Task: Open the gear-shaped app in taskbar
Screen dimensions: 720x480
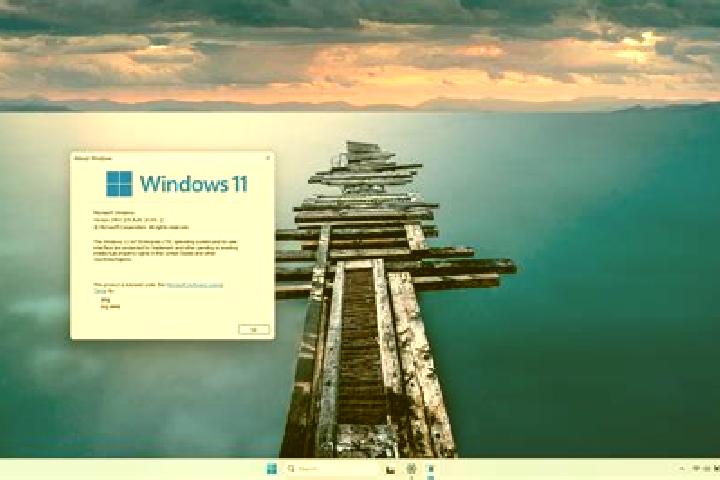Action: (x=411, y=469)
